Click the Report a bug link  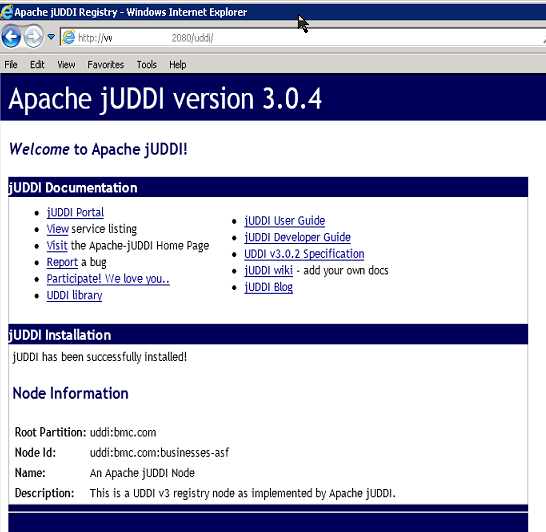(x=62, y=262)
